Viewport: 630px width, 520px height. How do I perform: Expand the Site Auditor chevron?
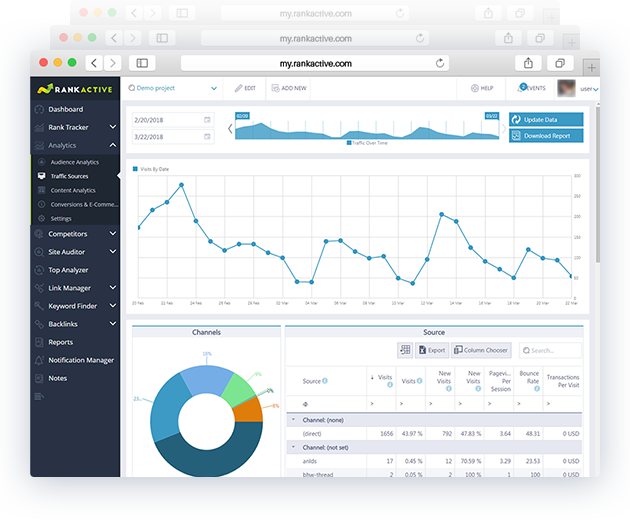point(113,252)
